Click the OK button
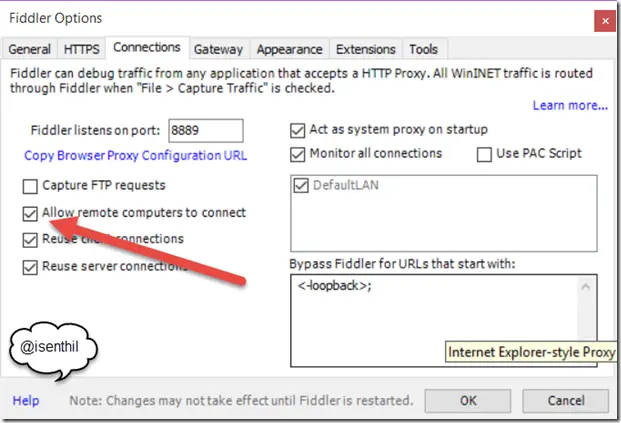The image size is (621, 423). click(468, 401)
